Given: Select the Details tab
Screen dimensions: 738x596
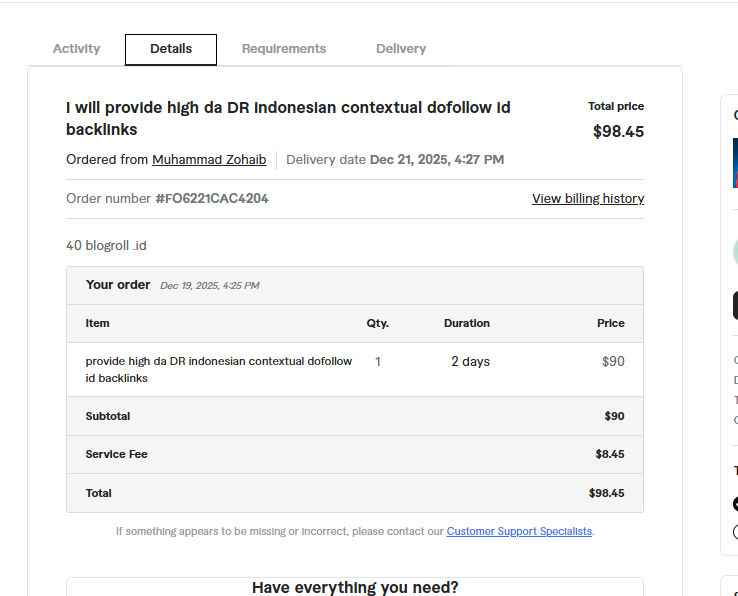Looking at the screenshot, I should pyautogui.click(x=171, y=49).
